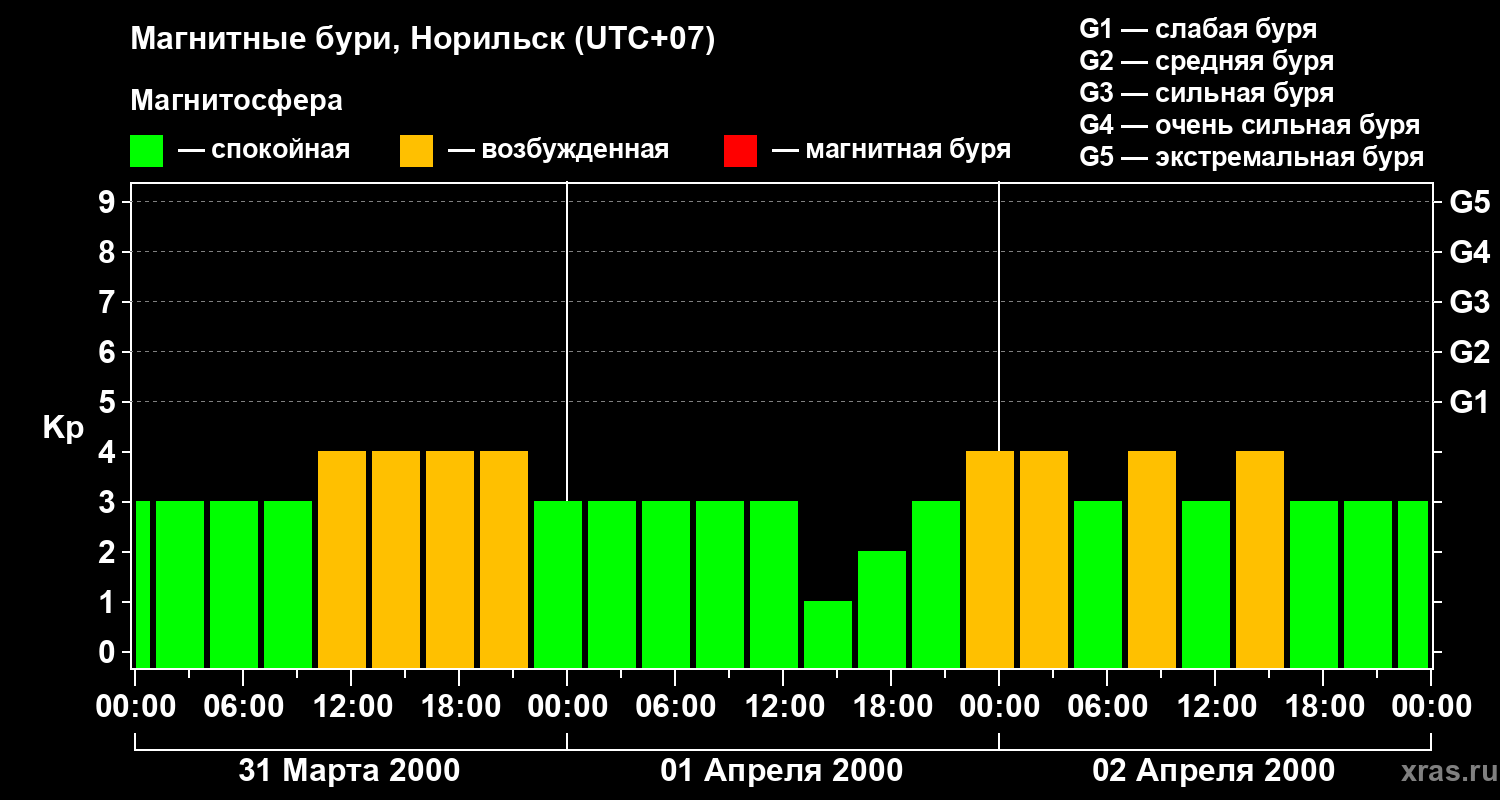Click the Kp 1 green bar on 01 Апреля
Screen dimensions: 1500x800
(828, 634)
